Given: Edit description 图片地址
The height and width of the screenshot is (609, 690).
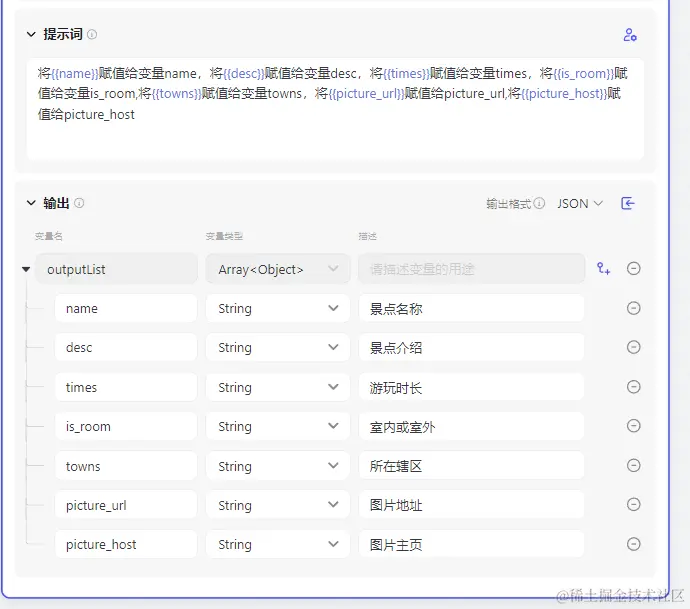Looking at the screenshot, I should 471,505.
